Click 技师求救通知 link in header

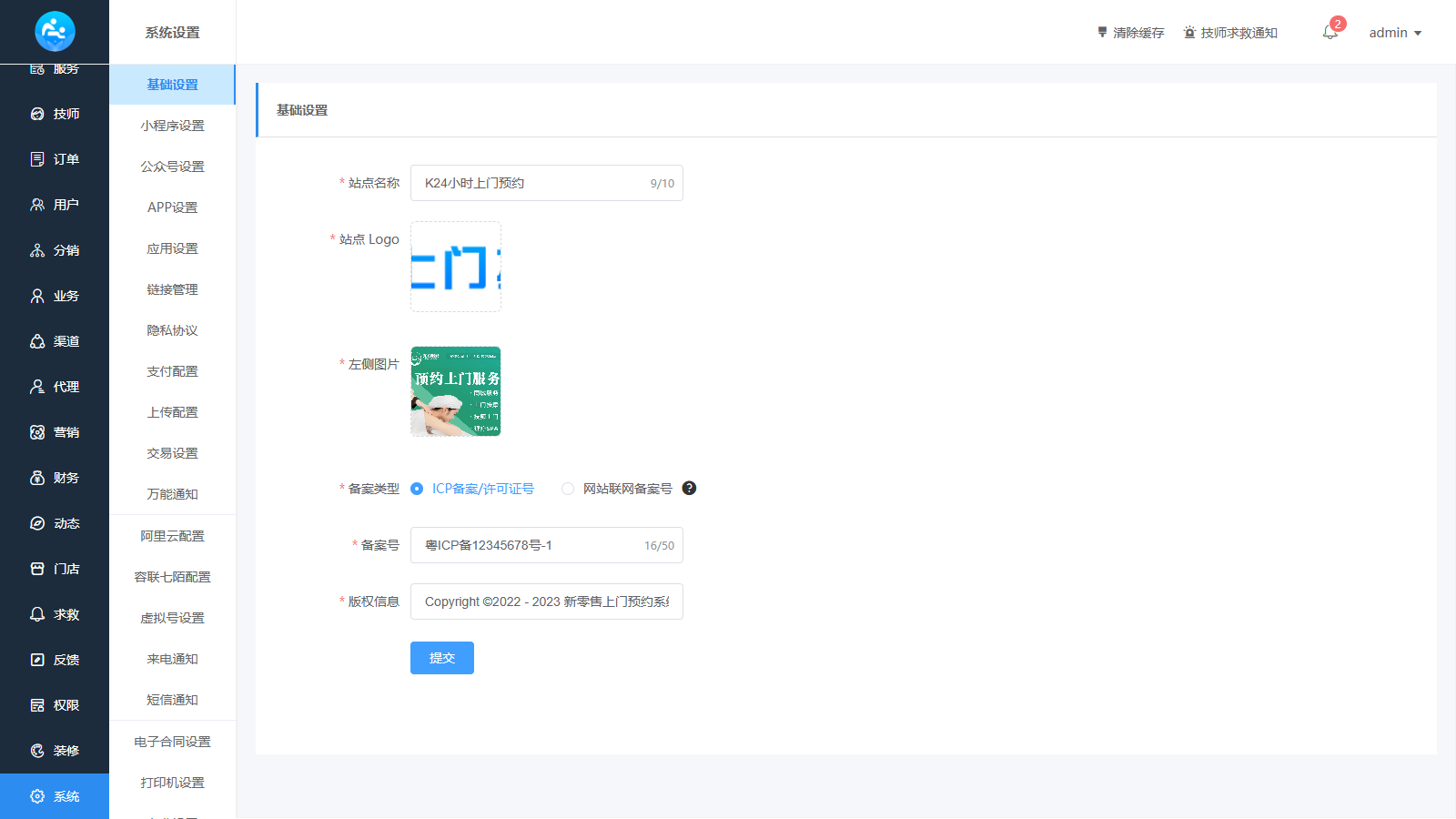click(x=1230, y=33)
